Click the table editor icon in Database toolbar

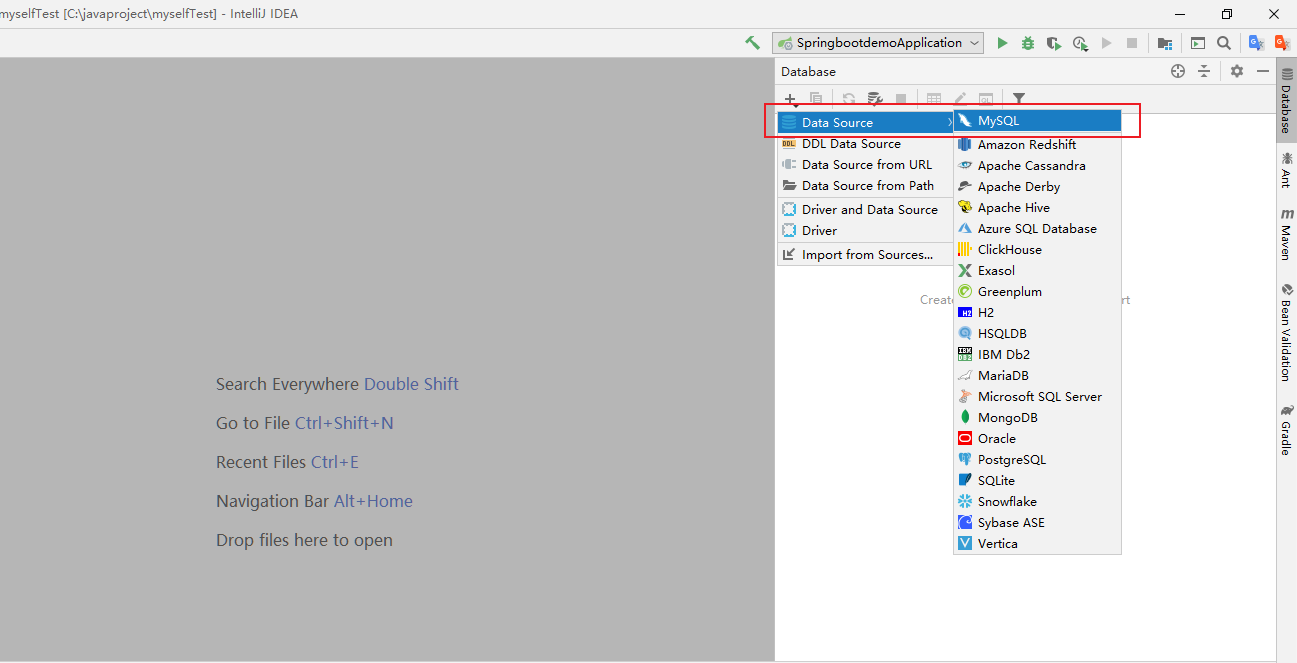pyautogui.click(x=934, y=99)
